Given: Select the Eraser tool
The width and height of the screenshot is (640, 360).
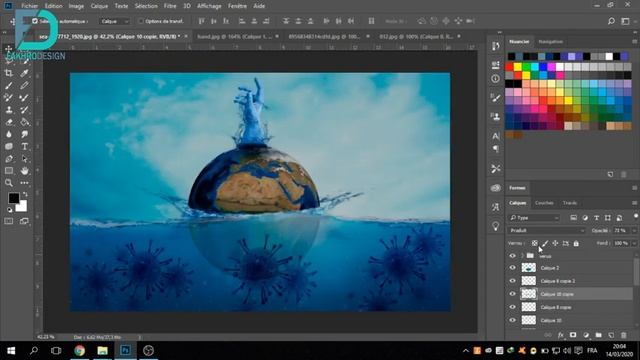Looking at the screenshot, I should pos(9,122).
